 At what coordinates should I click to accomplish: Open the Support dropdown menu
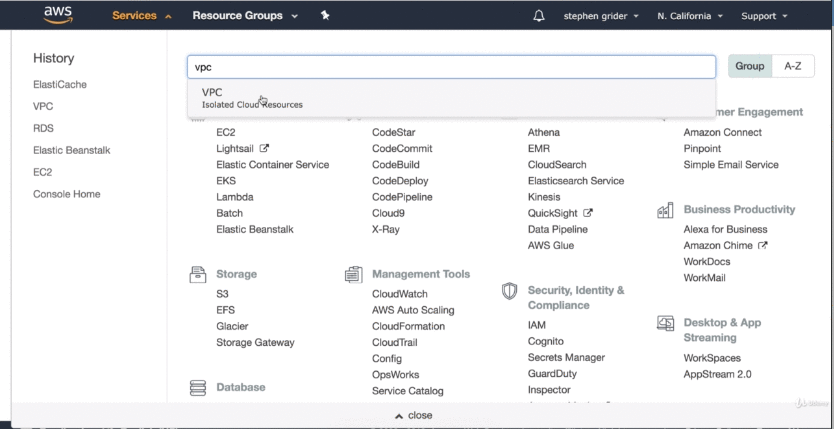[764, 16]
